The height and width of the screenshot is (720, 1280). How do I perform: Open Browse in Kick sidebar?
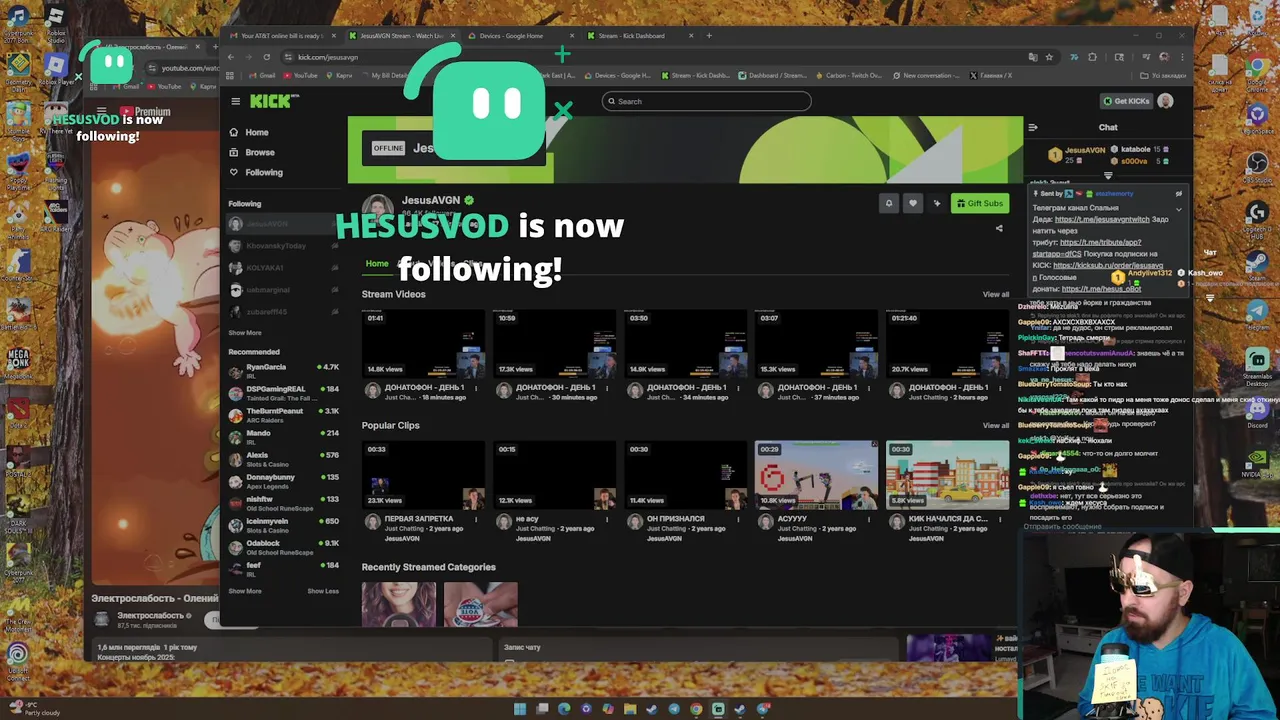tap(251, 152)
